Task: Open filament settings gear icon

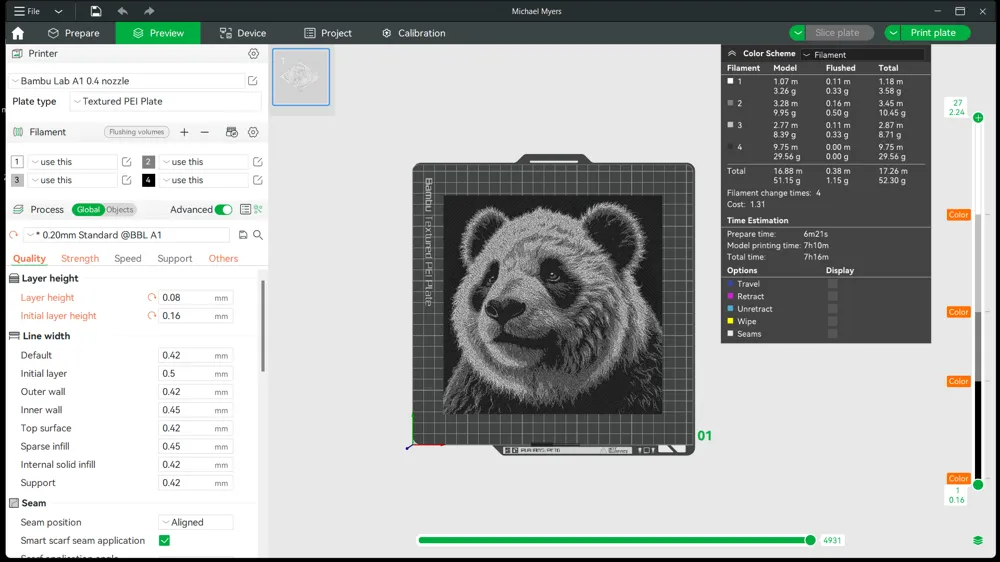Action: (253, 132)
